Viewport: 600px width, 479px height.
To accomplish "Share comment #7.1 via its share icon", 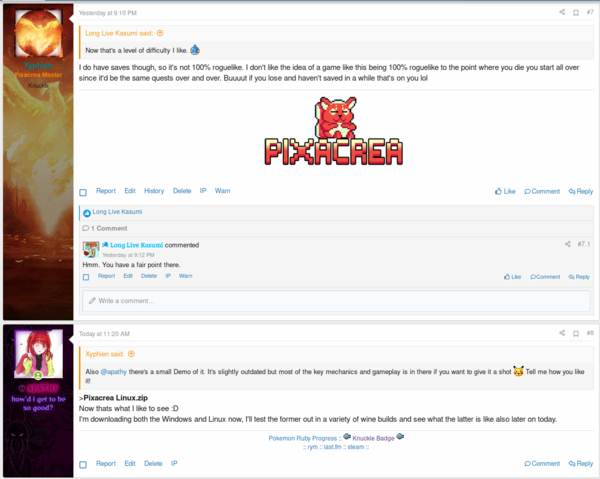I will (x=567, y=244).
